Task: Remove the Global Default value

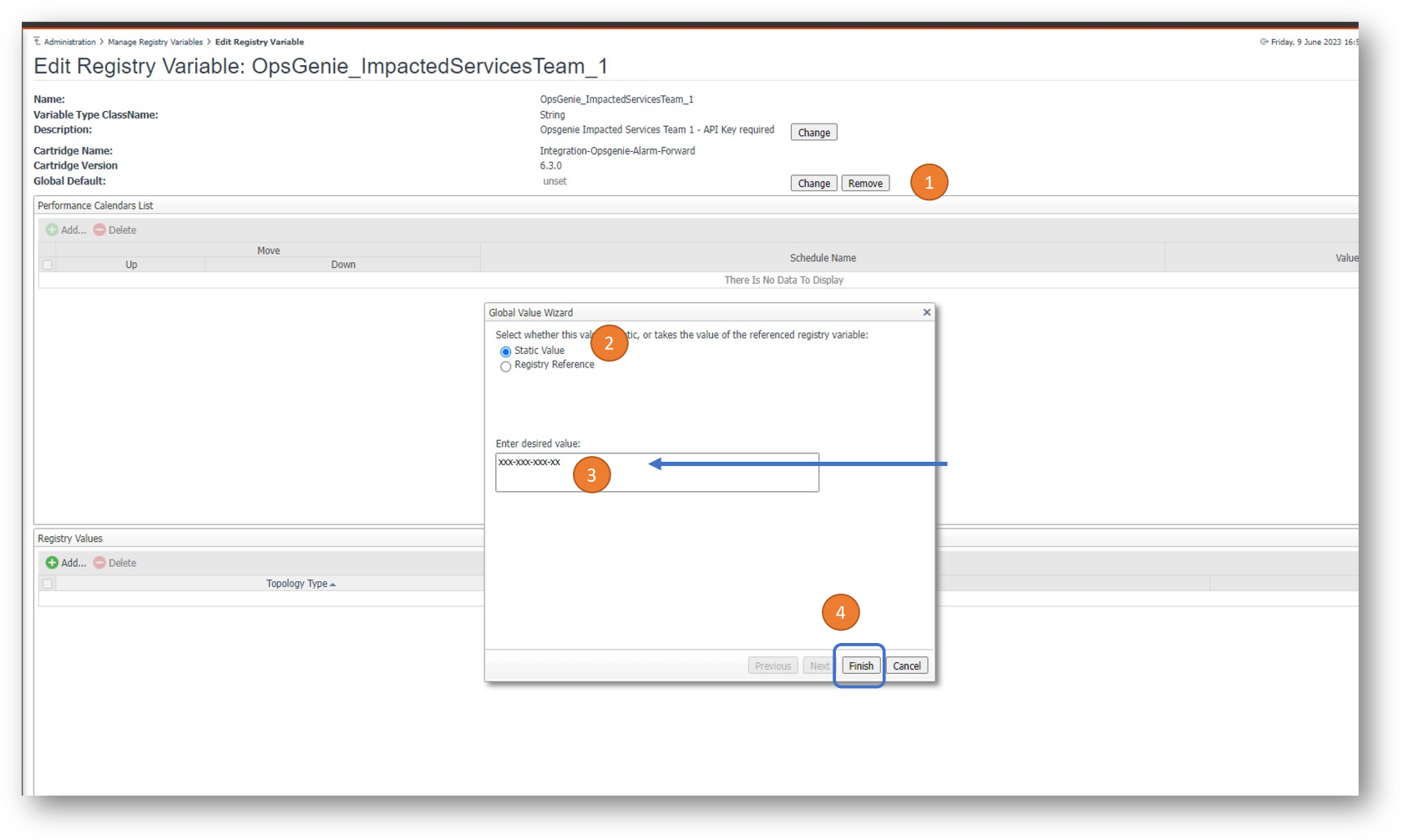Action: click(864, 184)
